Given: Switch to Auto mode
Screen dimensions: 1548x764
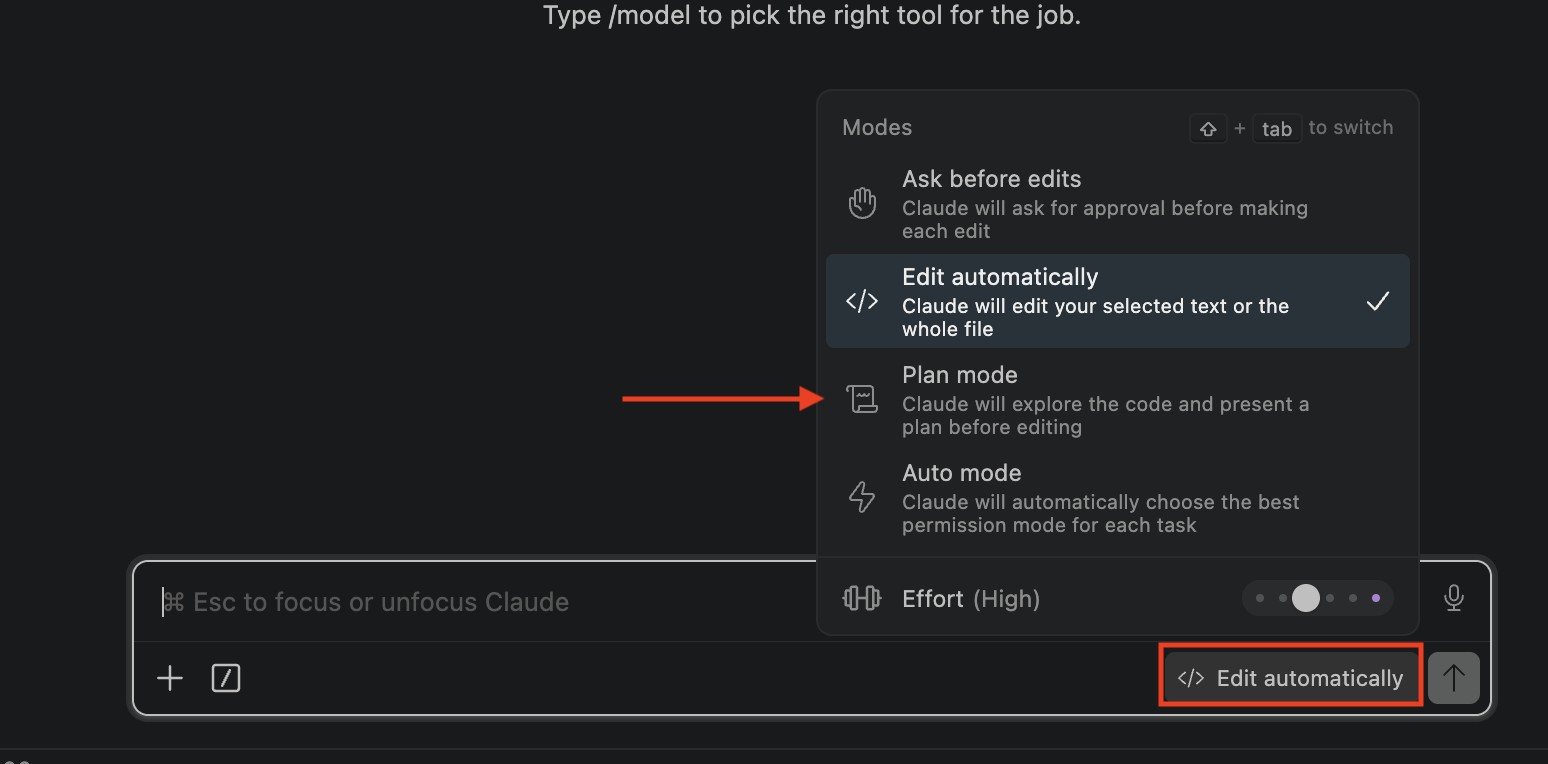Looking at the screenshot, I should 1117,498.
